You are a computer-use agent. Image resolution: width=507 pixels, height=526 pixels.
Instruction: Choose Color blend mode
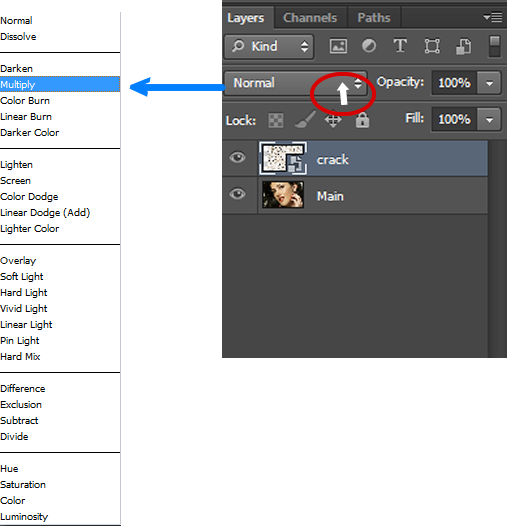[12, 501]
